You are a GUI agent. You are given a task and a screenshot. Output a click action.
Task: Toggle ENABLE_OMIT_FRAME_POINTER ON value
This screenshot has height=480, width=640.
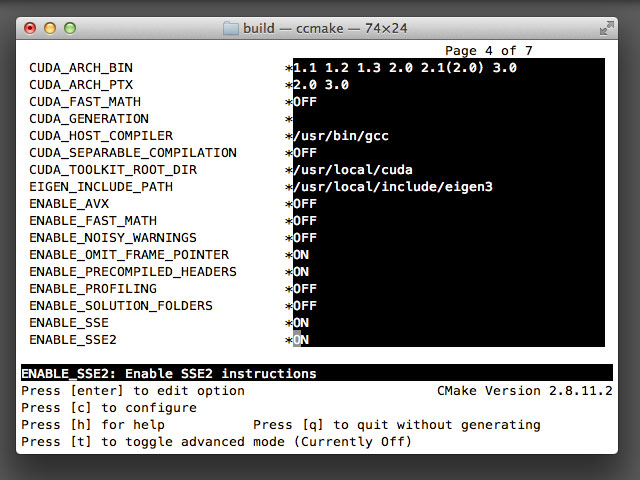tap(301, 255)
